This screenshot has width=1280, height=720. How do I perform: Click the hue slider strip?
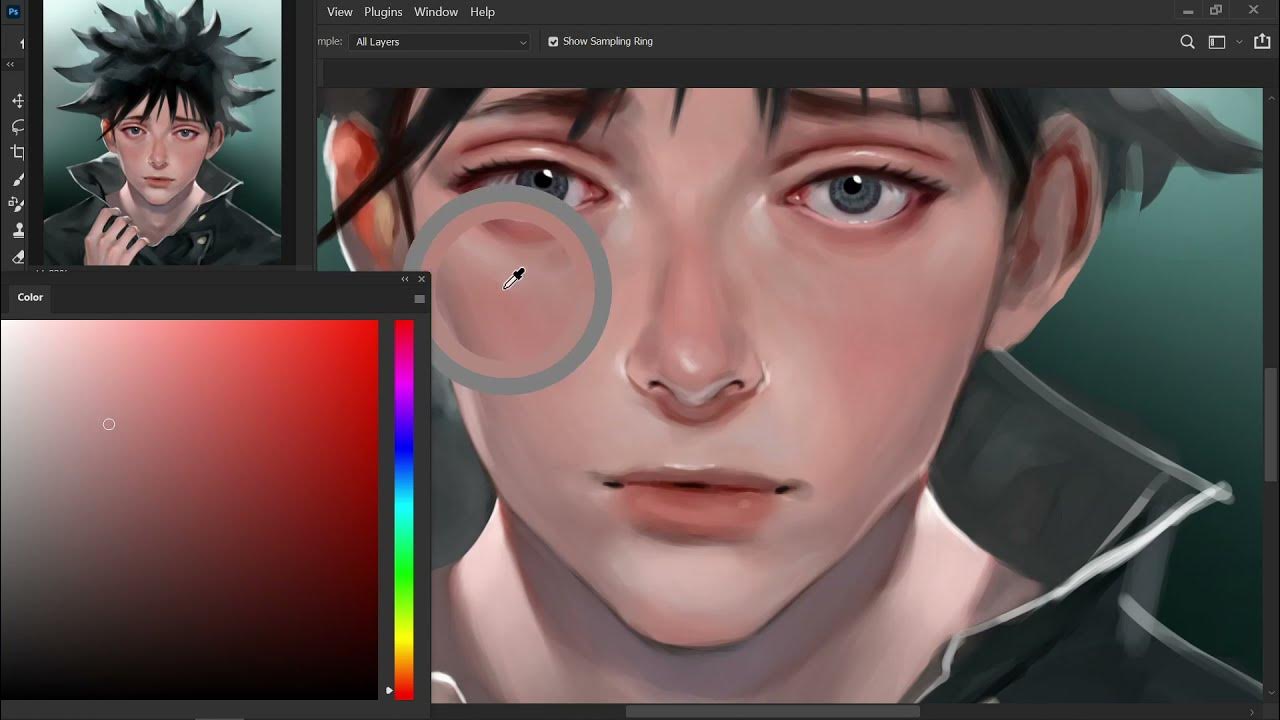404,509
